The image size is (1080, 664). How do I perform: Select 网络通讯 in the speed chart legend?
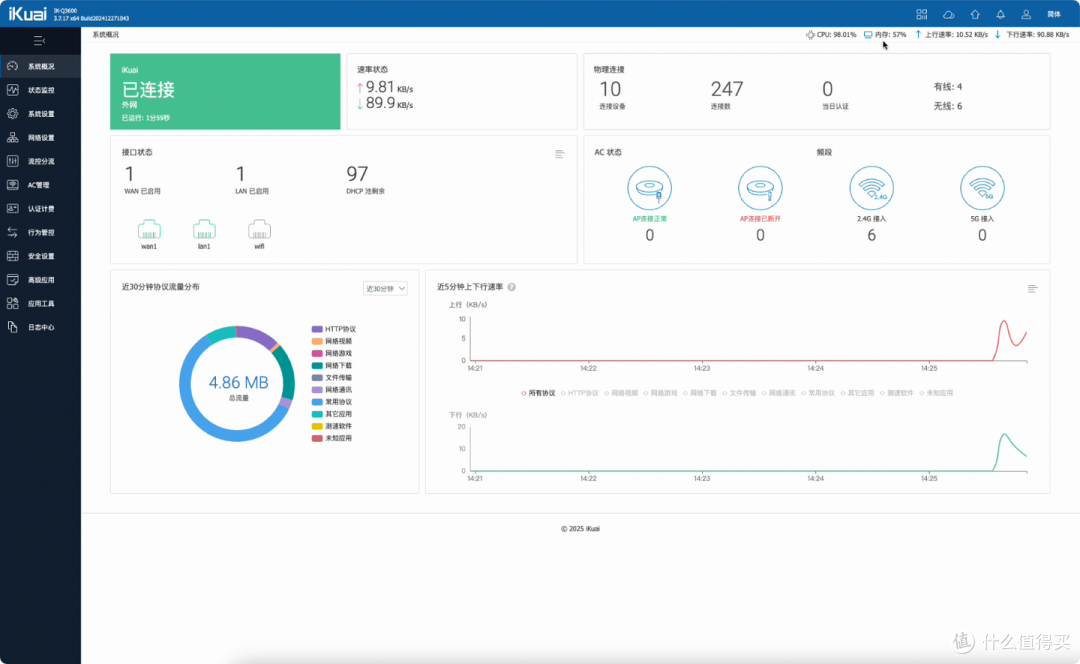point(778,393)
